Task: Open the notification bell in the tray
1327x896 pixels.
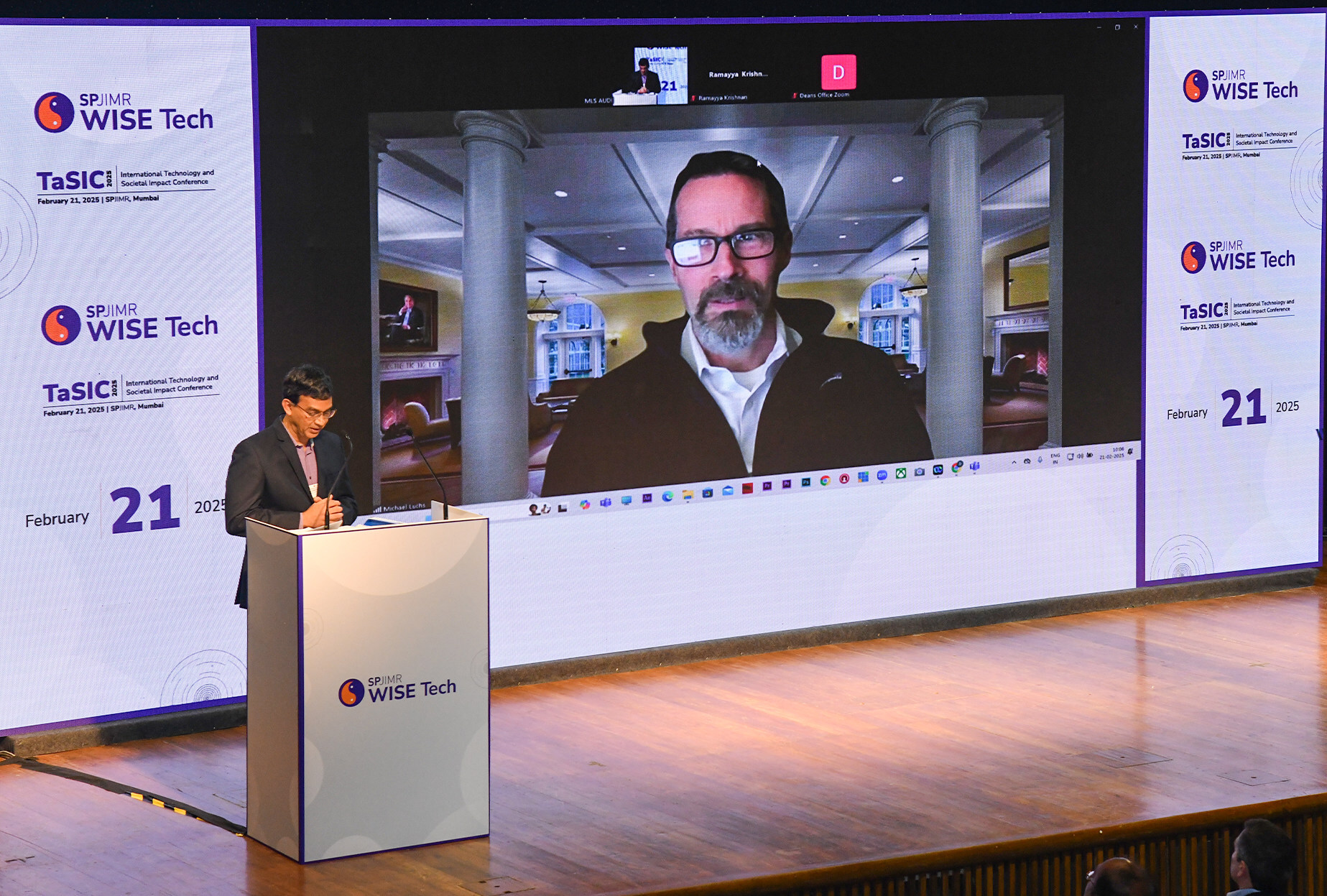Action: coord(1130,451)
